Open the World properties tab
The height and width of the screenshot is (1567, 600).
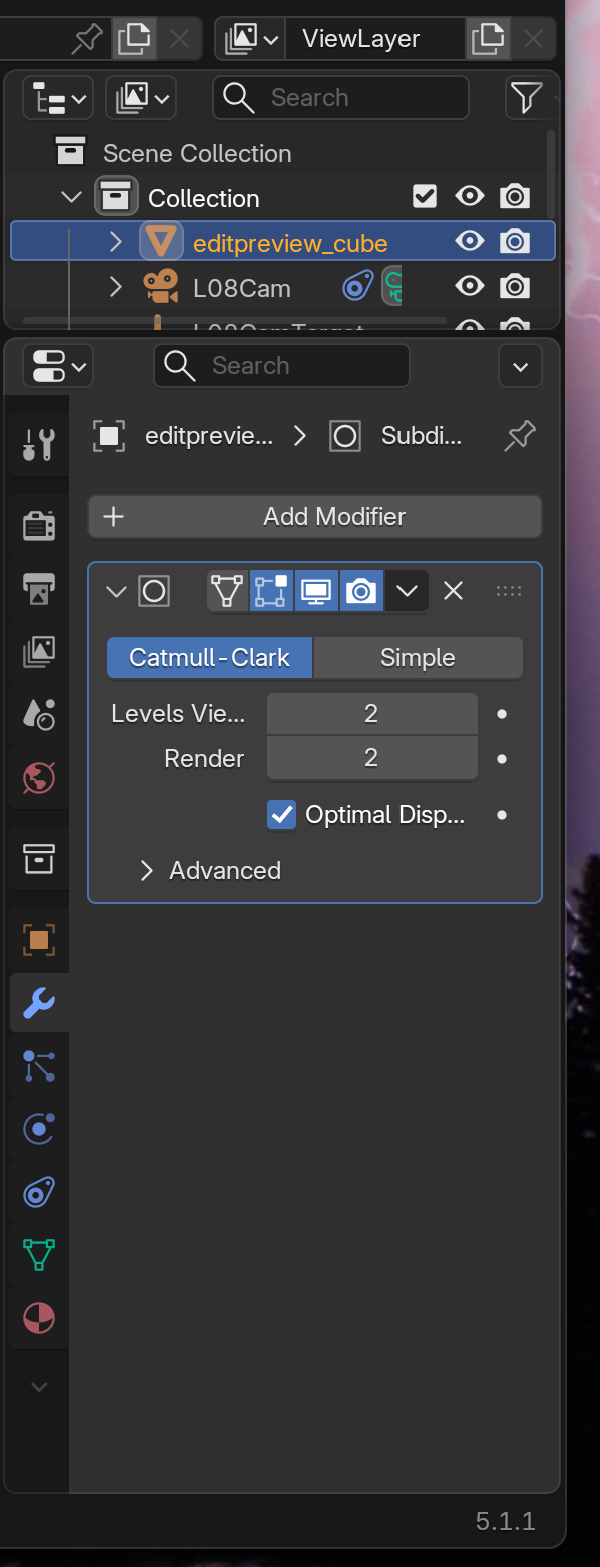click(39, 777)
